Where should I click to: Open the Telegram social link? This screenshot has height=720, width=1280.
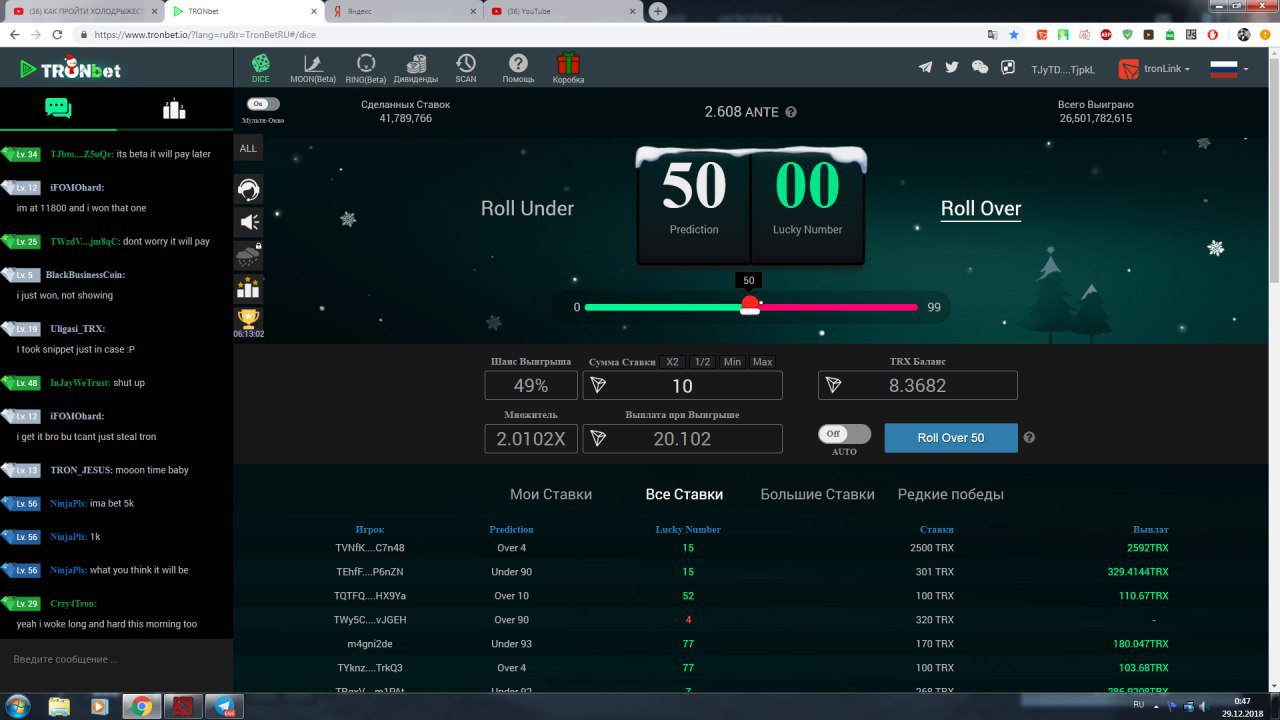click(925, 68)
